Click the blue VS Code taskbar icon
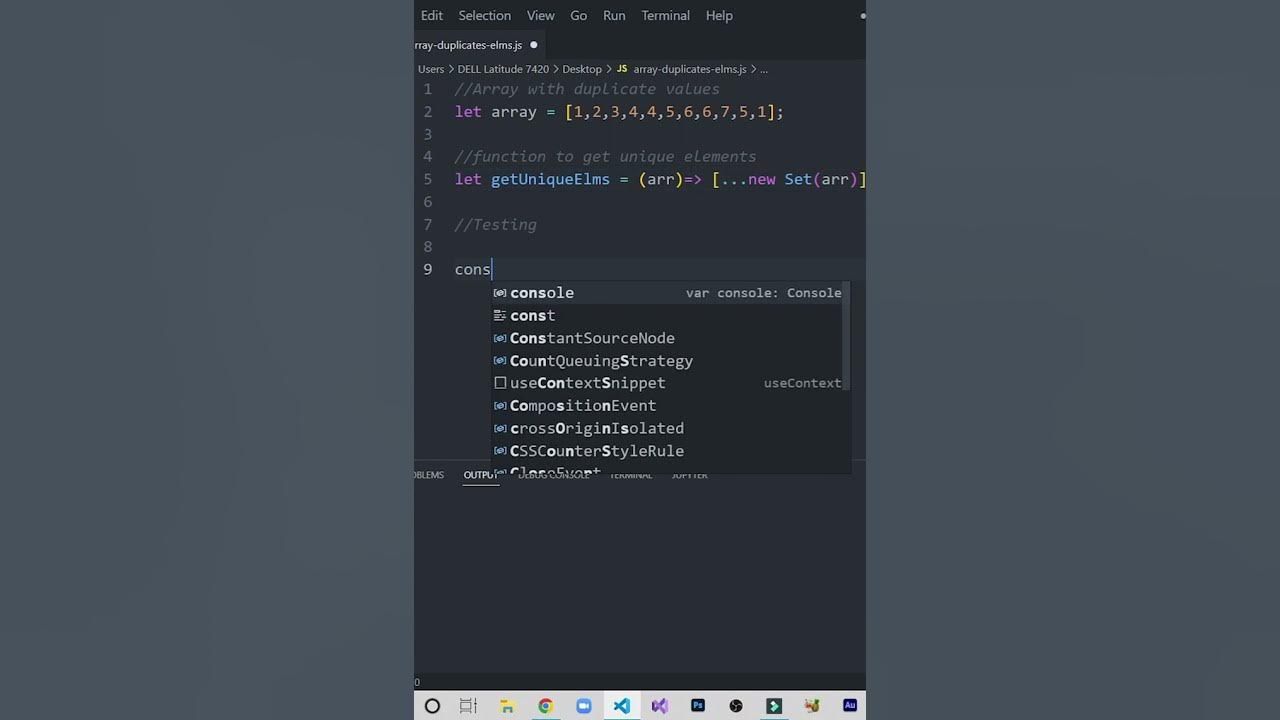Screen dimensions: 1280x720 (x=622, y=706)
